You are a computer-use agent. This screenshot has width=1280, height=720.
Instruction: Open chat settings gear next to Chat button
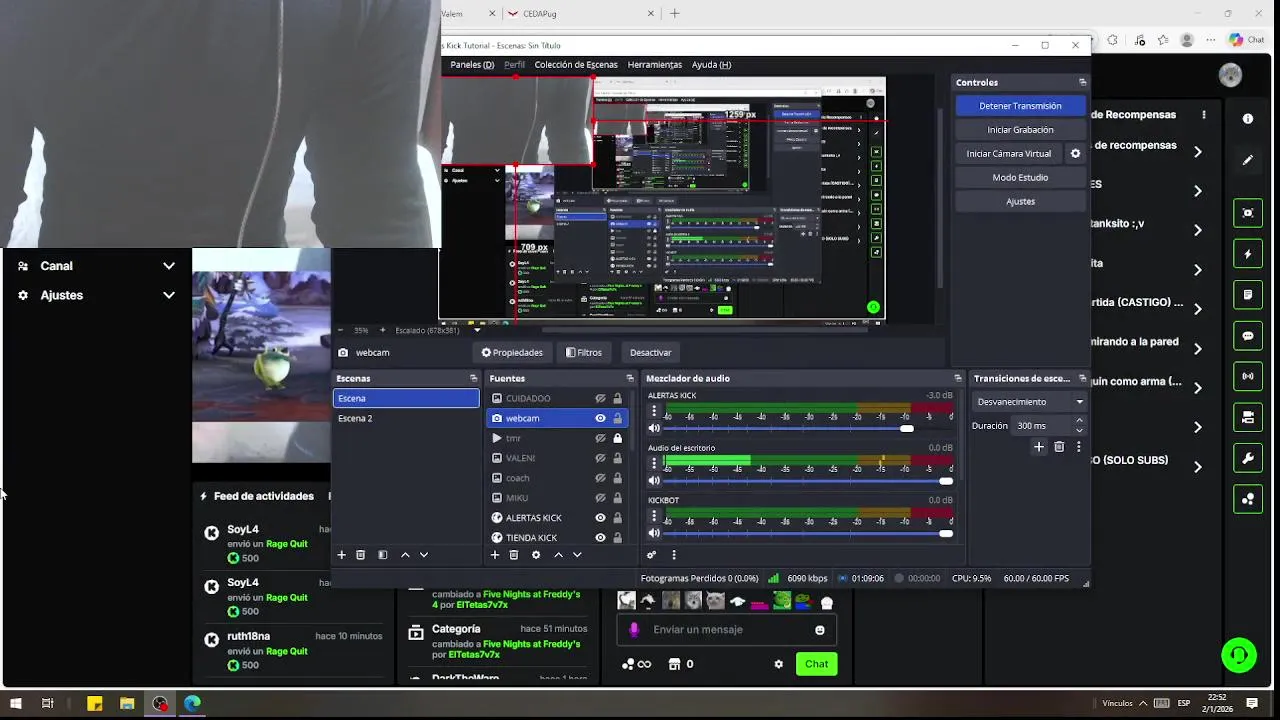779,664
